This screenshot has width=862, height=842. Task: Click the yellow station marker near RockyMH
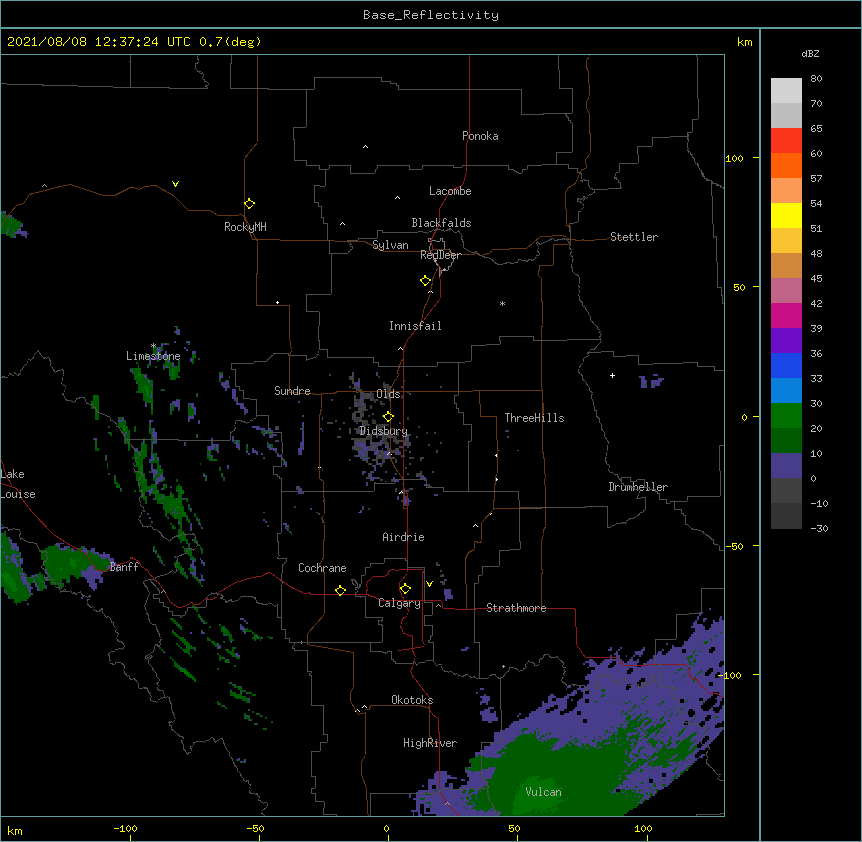pos(249,204)
